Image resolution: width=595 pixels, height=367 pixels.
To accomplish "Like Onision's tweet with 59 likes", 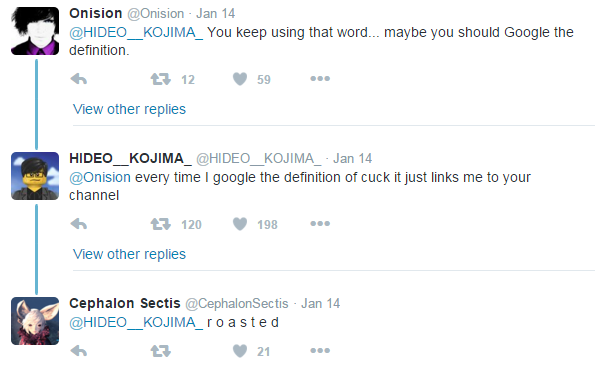I will click(240, 79).
